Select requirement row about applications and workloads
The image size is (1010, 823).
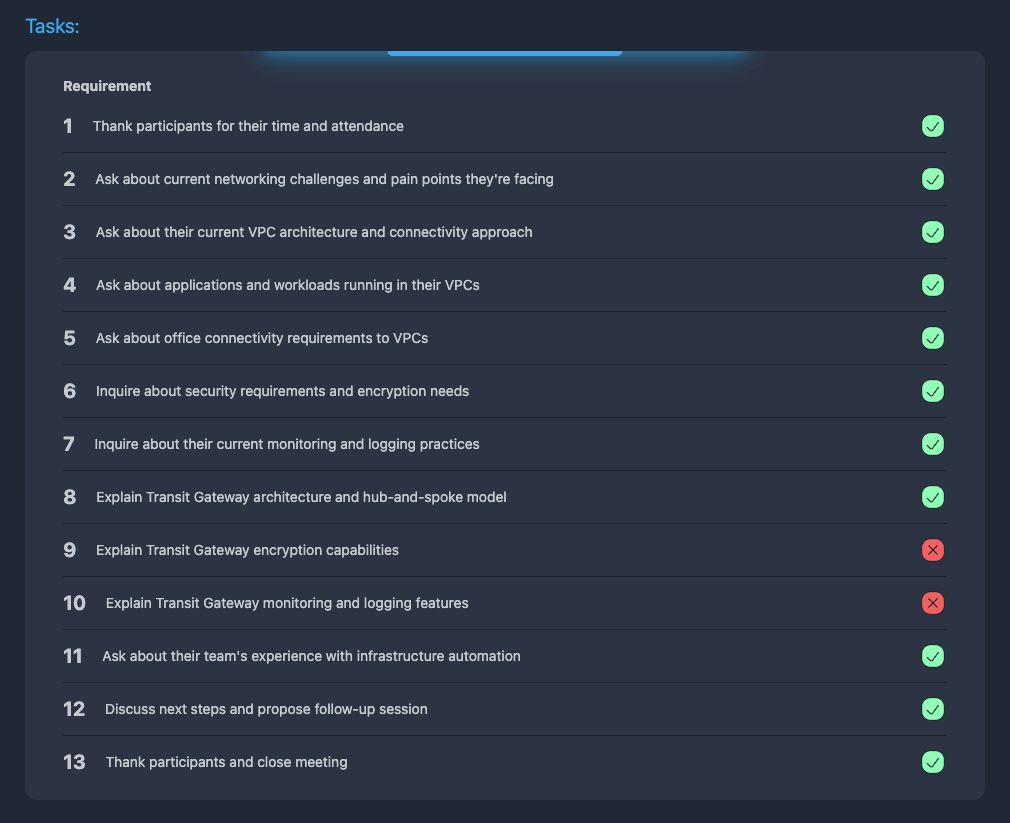coord(286,285)
